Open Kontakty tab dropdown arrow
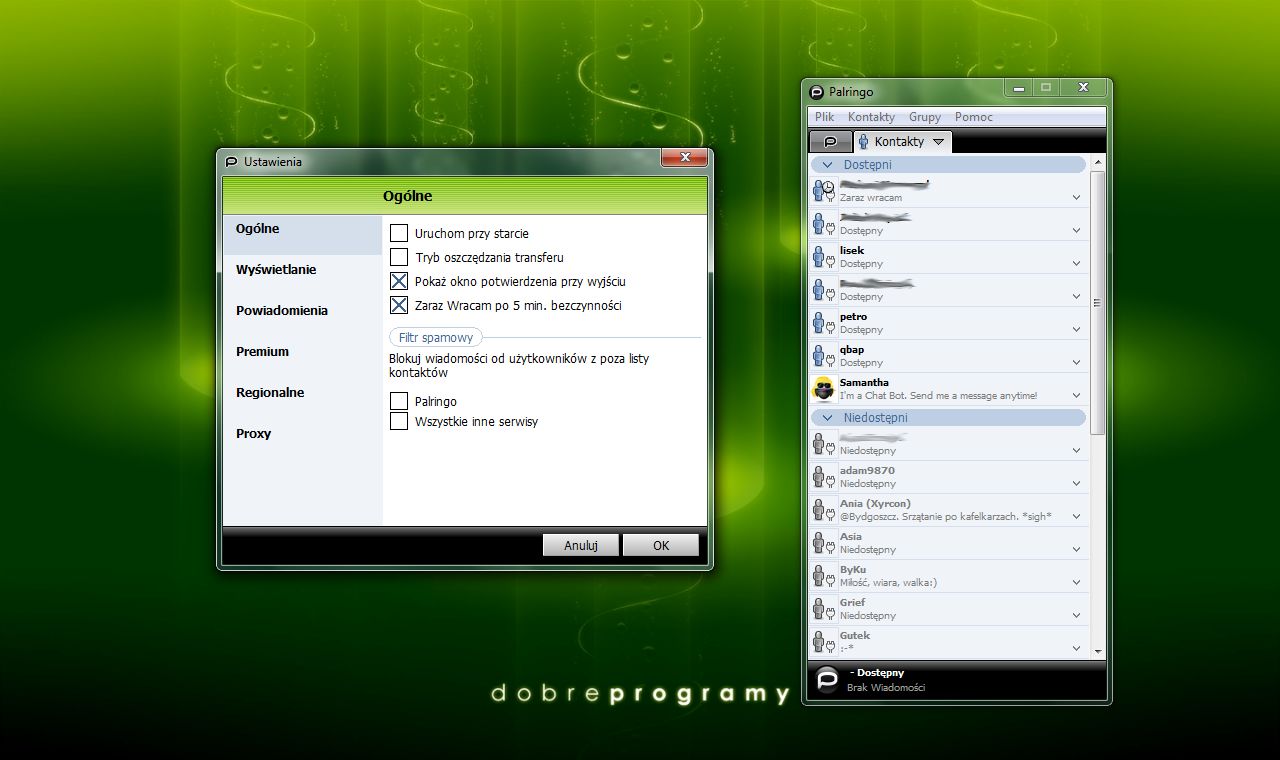The width and height of the screenshot is (1280, 760). click(938, 142)
